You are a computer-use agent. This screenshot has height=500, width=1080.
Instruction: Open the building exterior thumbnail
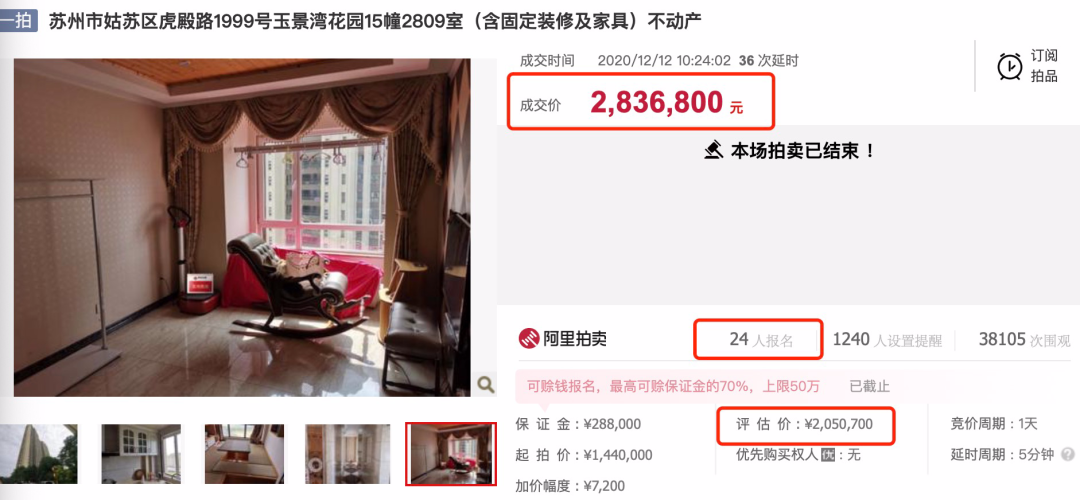click(x=39, y=454)
